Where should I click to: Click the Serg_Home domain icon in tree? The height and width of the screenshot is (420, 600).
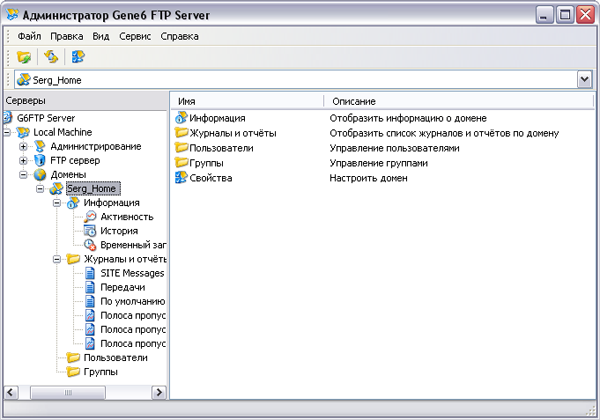click(x=57, y=189)
